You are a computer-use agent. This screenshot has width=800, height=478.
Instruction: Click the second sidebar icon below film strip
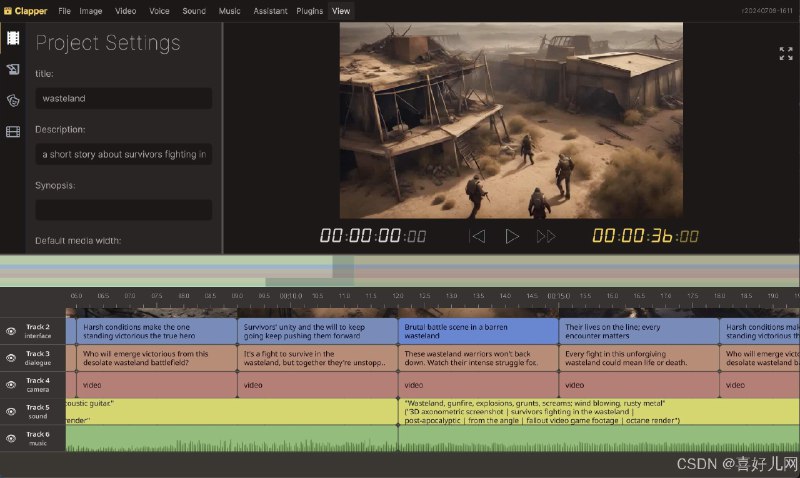(x=13, y=69)
